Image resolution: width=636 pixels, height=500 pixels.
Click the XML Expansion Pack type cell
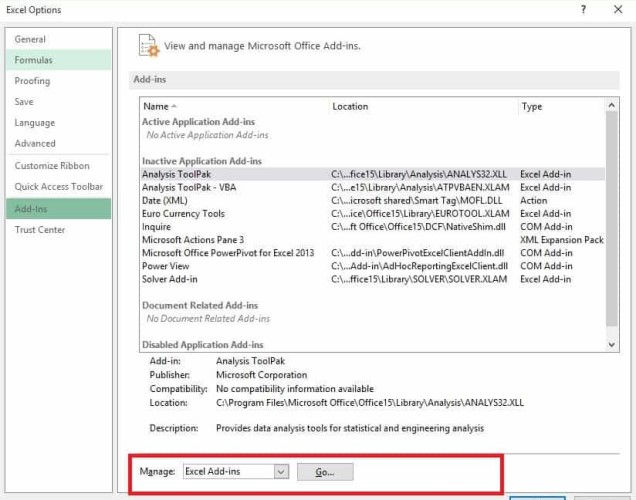coord(562,240)
